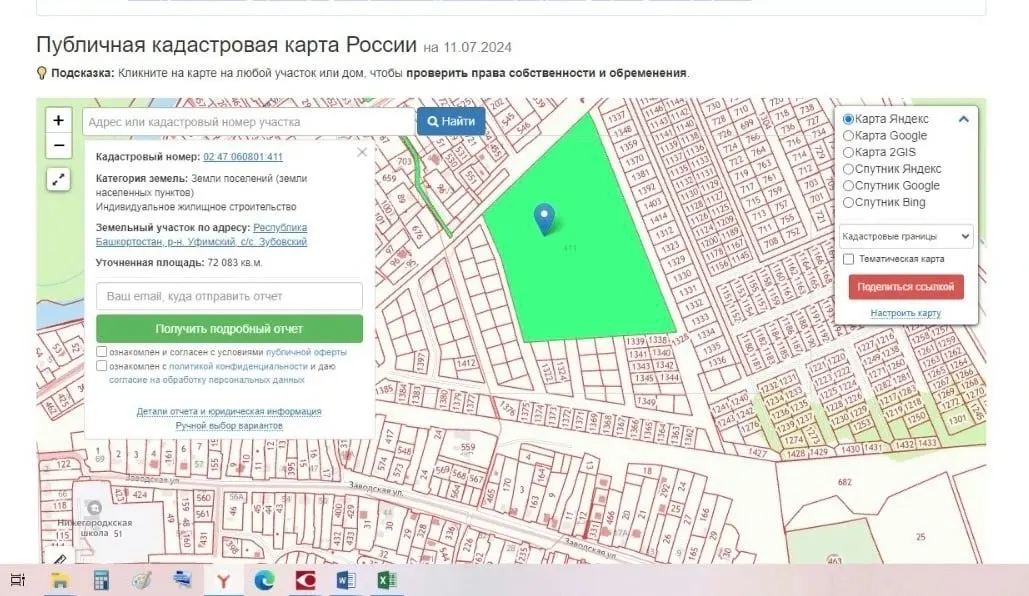Open Ручной выбор вариантов link
The width and height of the screenshot is (1029, 596).
229,426
